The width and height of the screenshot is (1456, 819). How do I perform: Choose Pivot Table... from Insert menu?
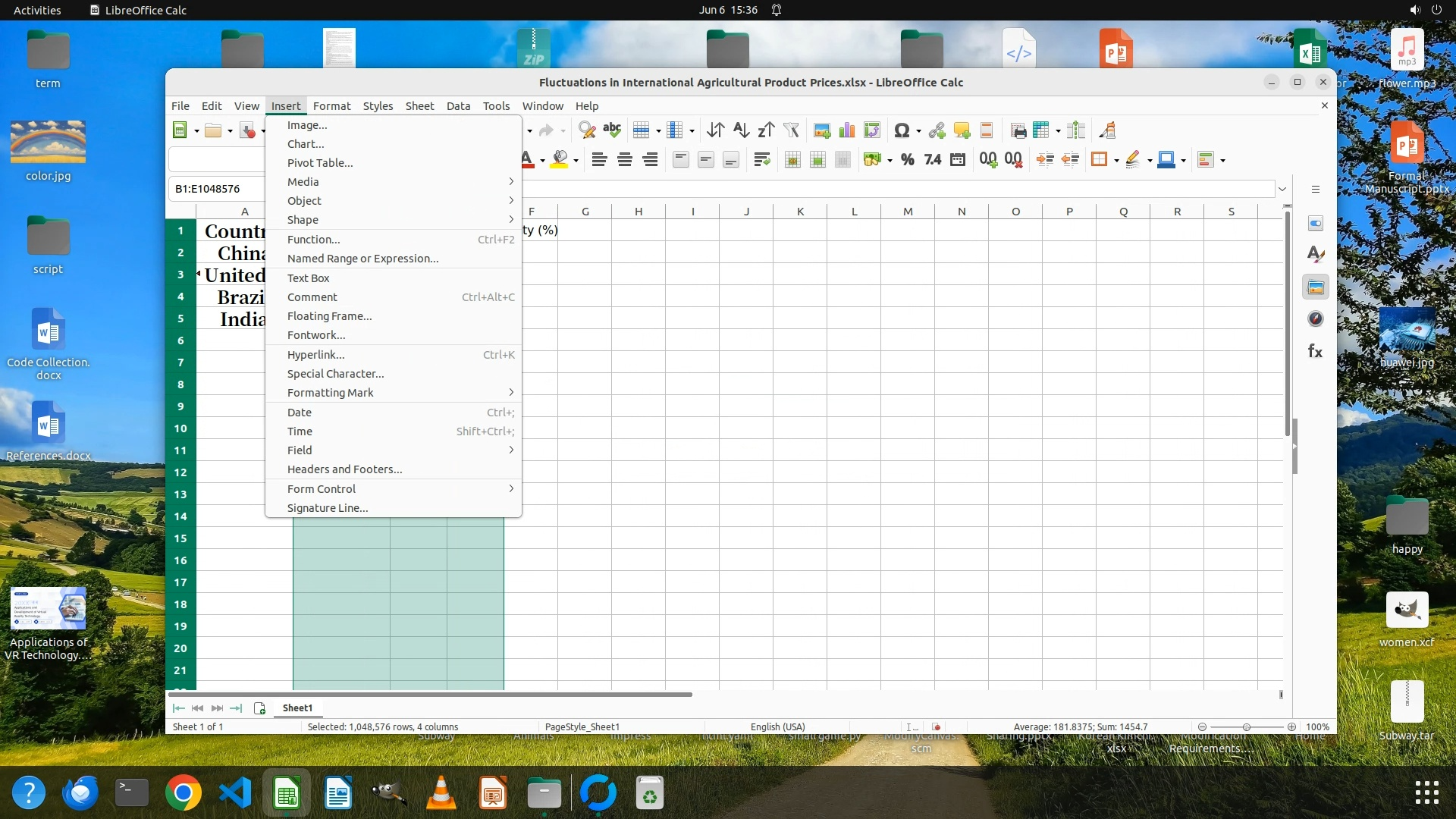[319, 163]
